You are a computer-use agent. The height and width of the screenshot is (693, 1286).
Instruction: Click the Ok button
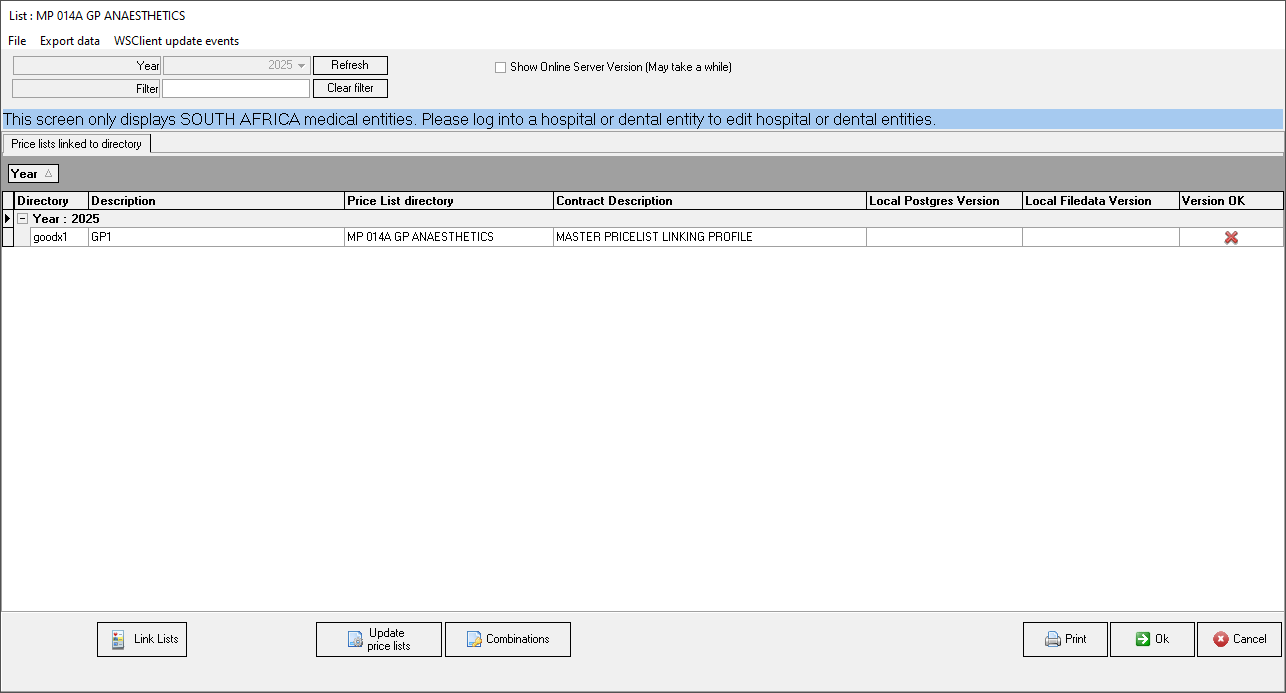coord(1152,639)
